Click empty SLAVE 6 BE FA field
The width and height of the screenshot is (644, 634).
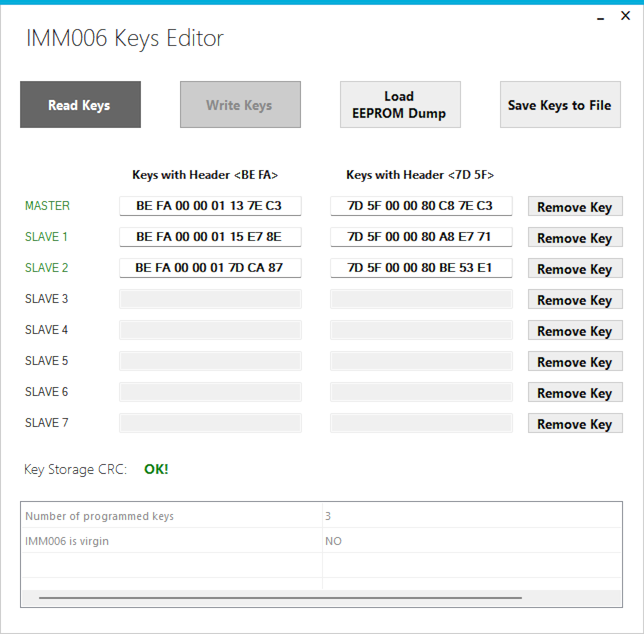pyautogui.click(x=210, y=392)
